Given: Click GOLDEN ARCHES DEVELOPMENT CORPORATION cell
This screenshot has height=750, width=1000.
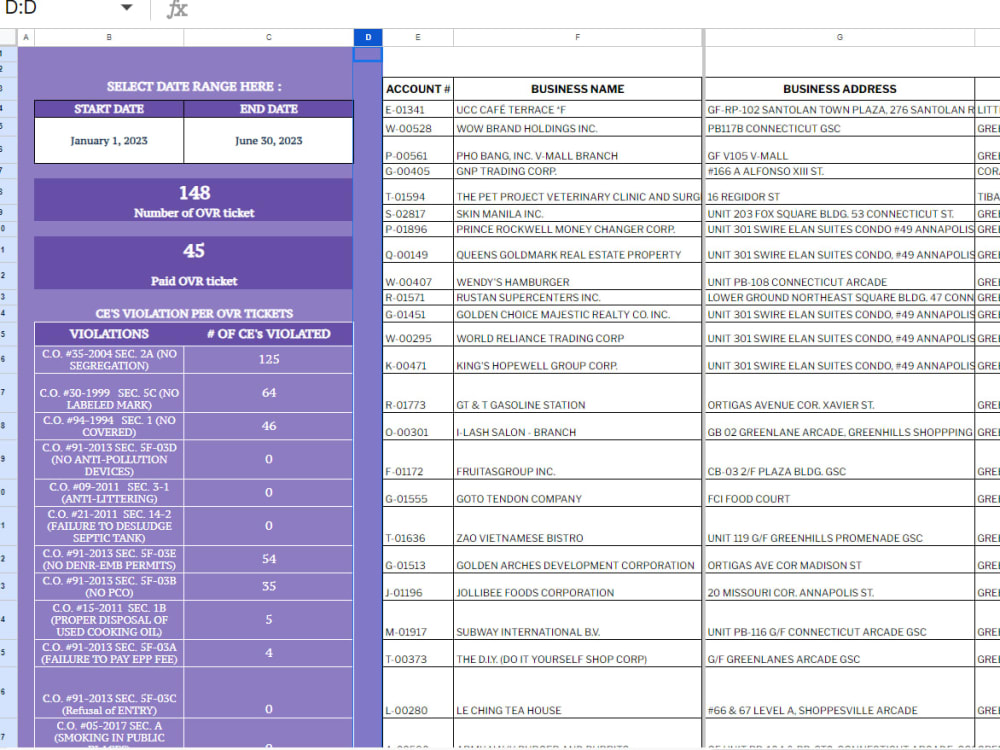Looking at the screenshot, I should point(578,559).
